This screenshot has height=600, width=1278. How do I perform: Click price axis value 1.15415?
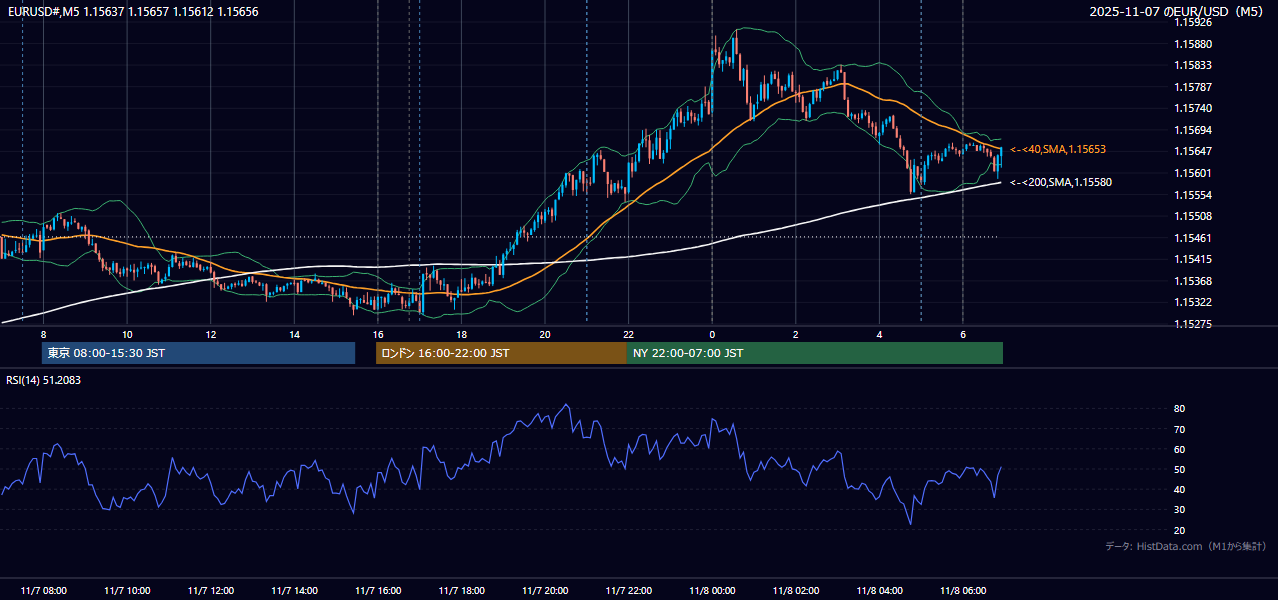(1193, 259)
